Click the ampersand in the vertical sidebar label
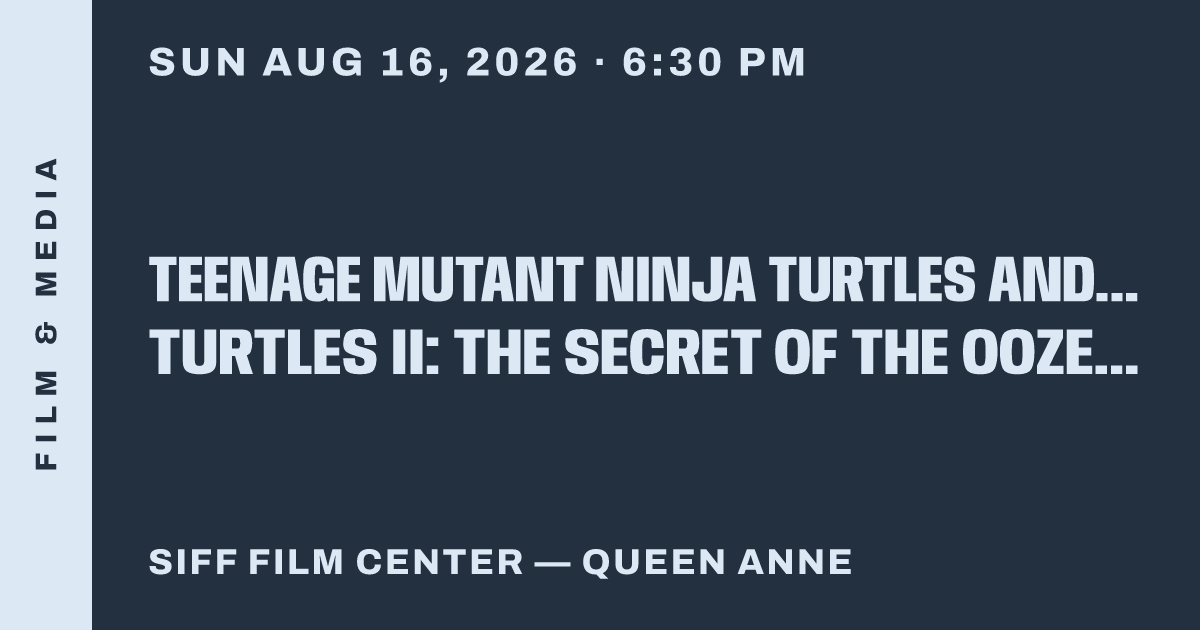 click(x=46, y=331)
